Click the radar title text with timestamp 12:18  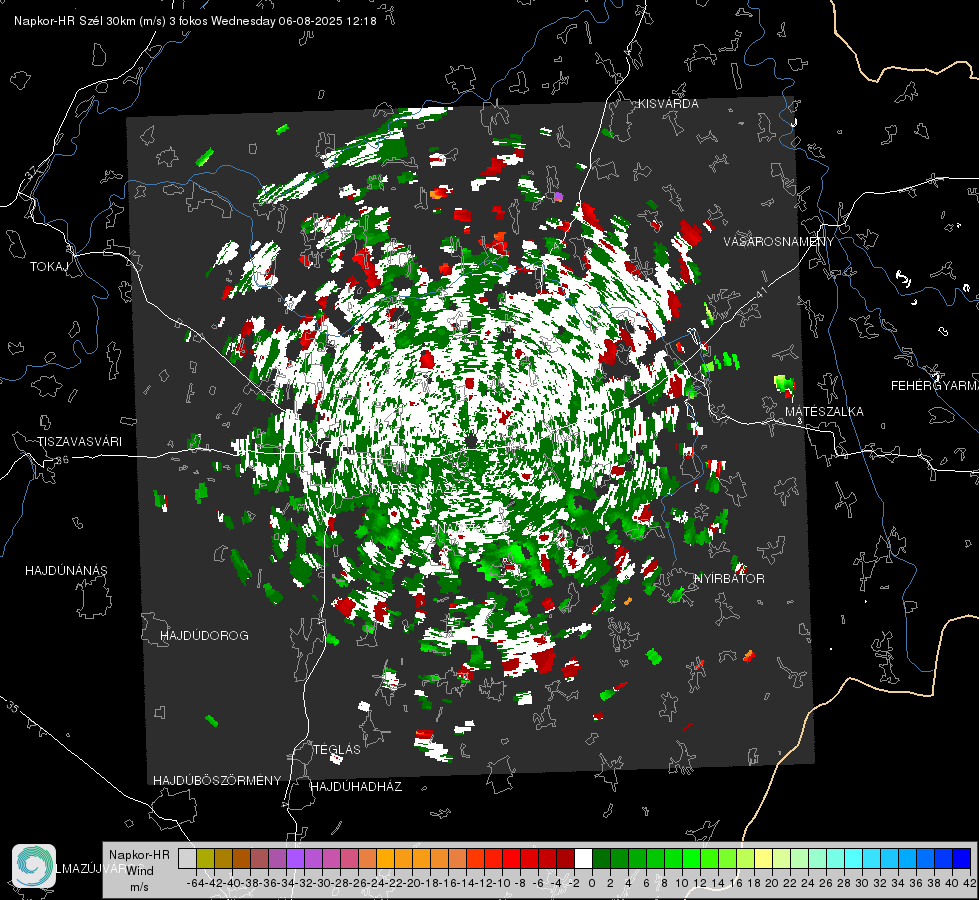pos(195,21)
